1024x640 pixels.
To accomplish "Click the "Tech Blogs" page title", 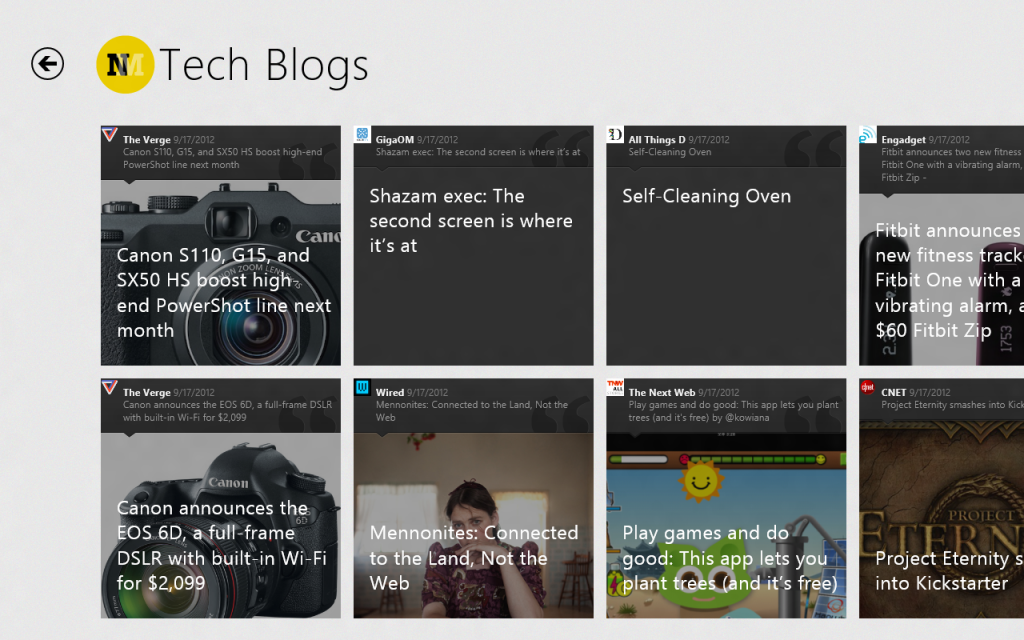I will [264, 66].
